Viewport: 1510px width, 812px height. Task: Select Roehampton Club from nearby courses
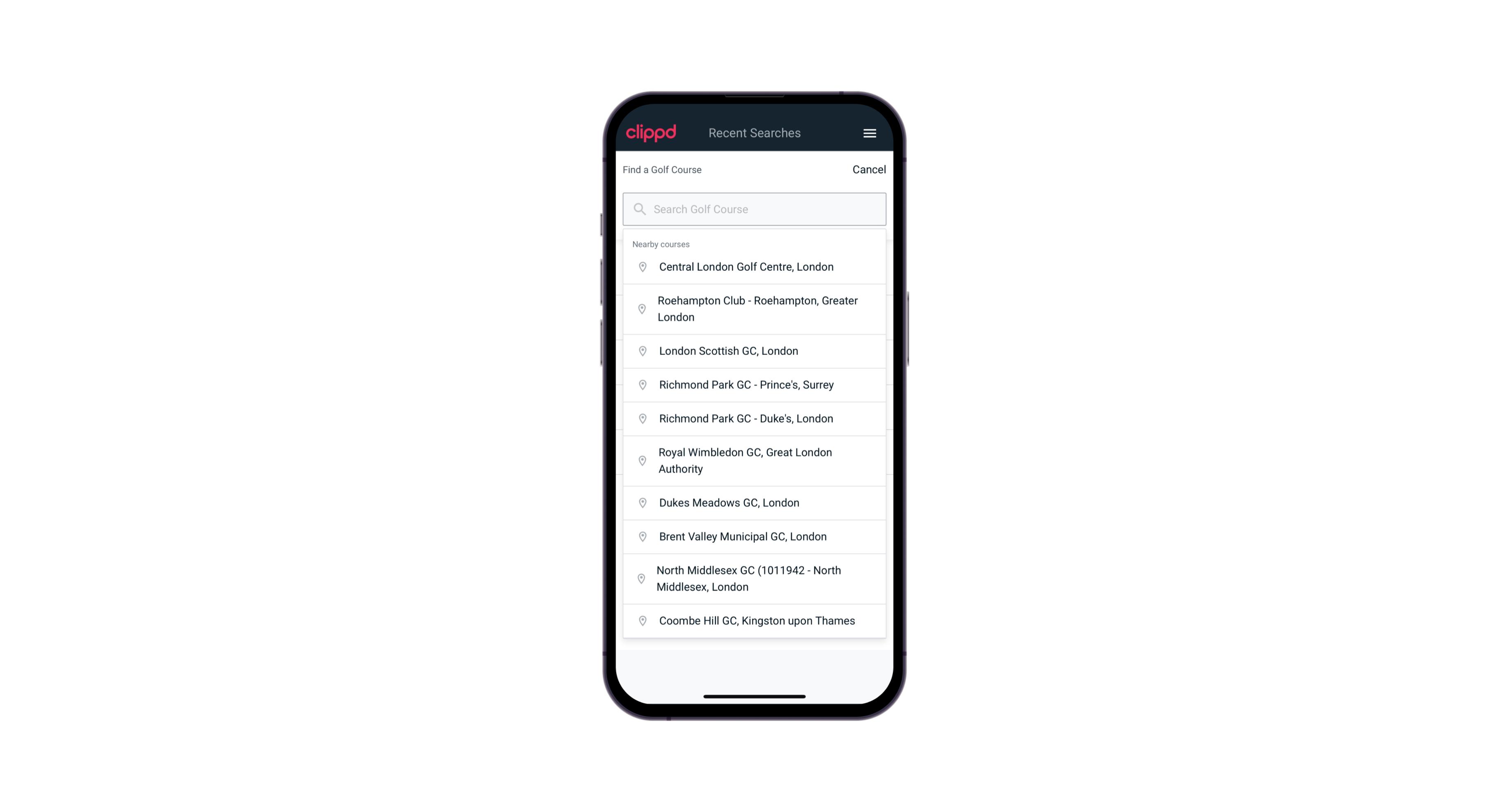(x=754, y=309)
